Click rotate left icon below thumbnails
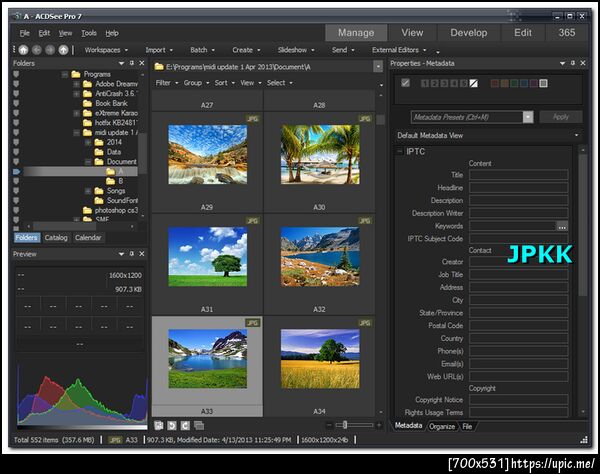The image size is (600, 474). coord(172,425)
